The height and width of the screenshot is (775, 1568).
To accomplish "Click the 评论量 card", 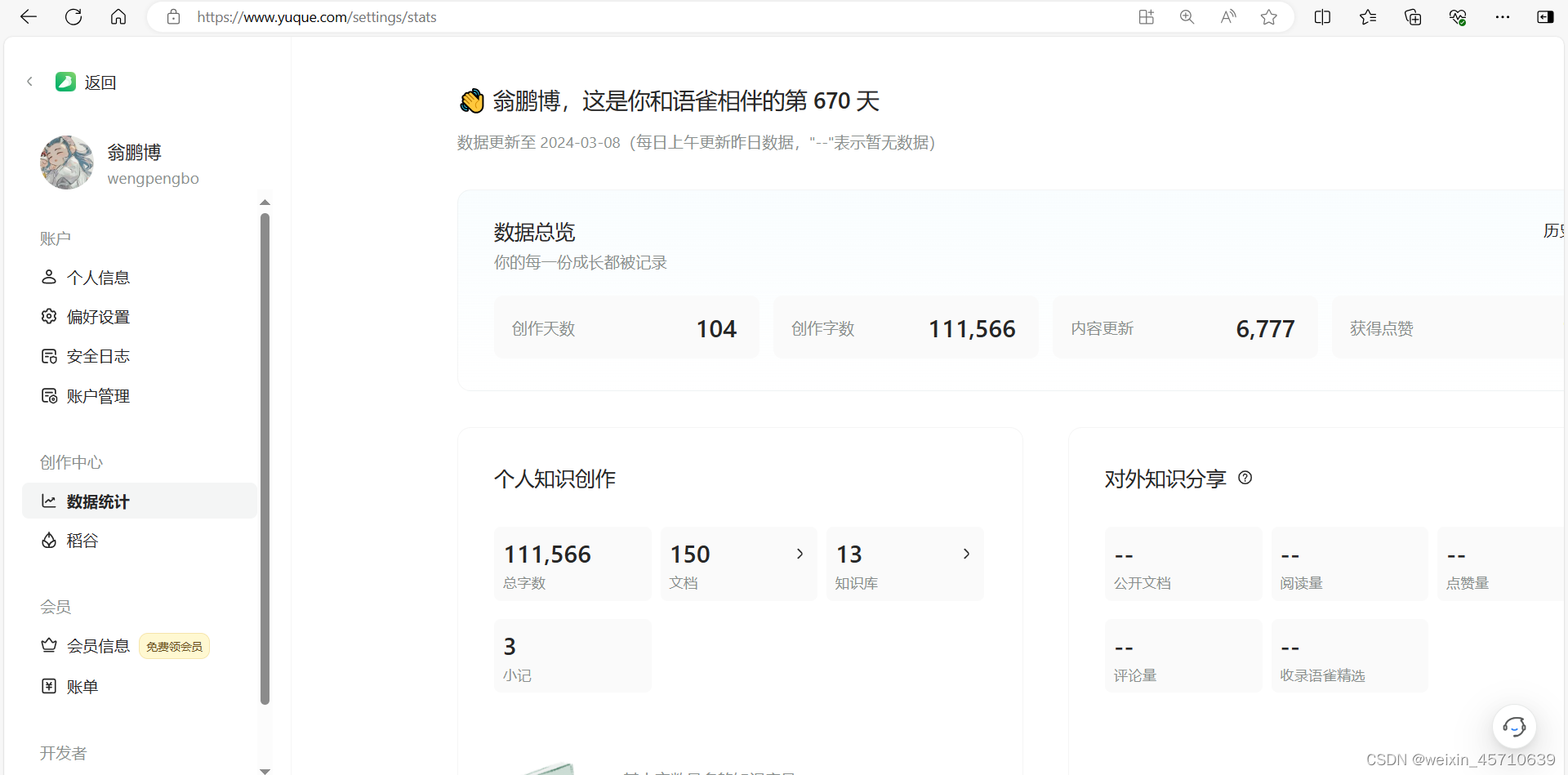I will click(x=1183, y=657).
